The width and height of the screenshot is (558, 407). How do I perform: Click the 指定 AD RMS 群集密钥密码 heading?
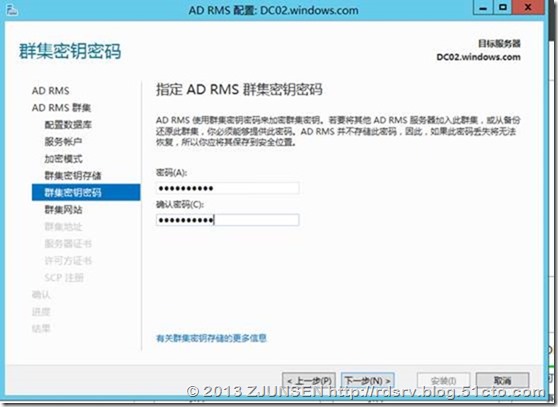click(239, 89)
